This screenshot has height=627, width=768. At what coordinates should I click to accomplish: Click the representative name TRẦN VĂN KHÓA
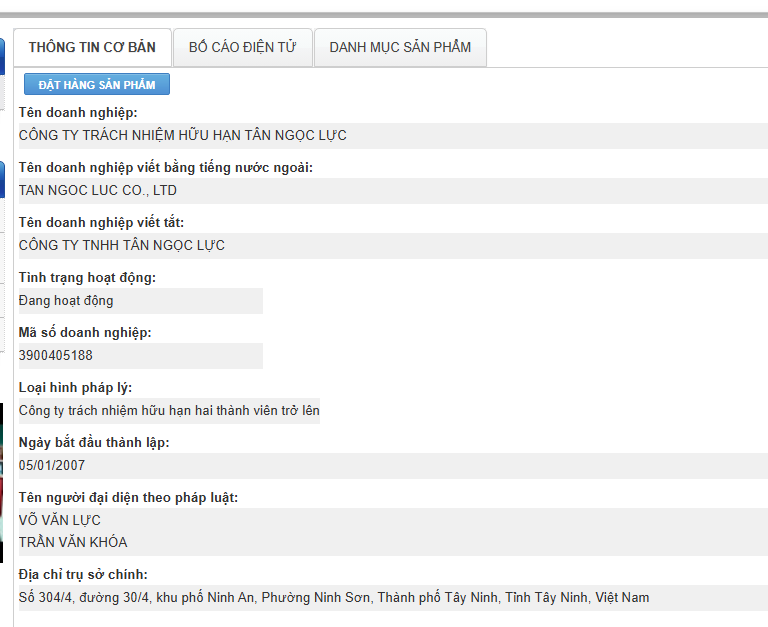73,542
